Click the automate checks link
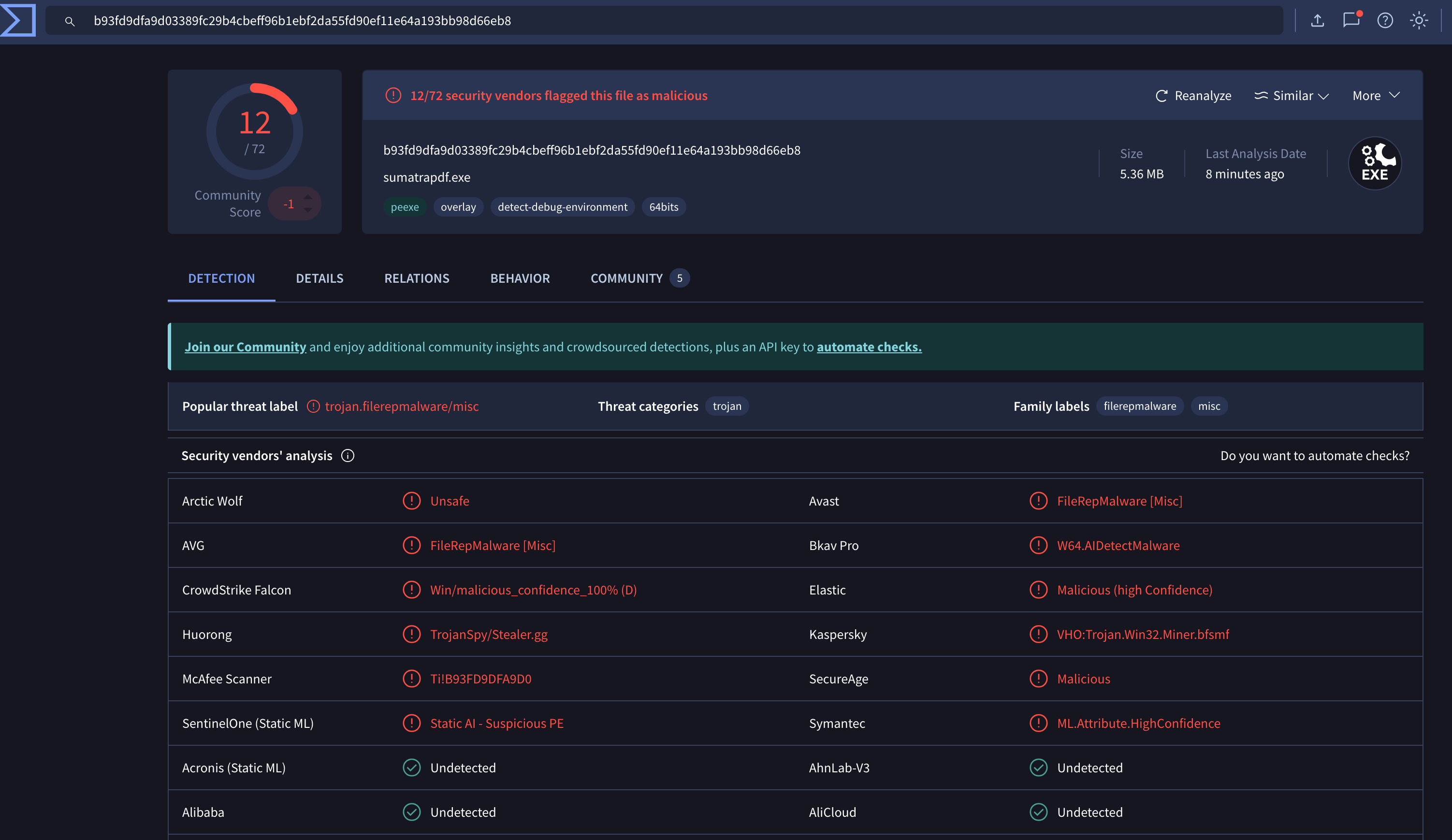This screenshot has width=1452, height=840. [x=869, y=346]
